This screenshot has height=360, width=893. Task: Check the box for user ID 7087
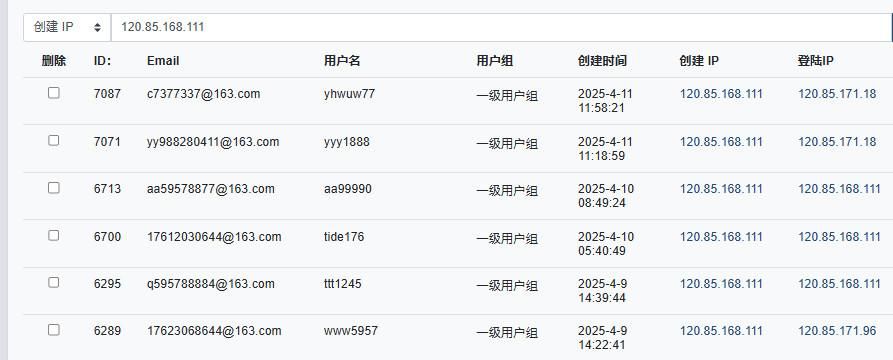54,93
